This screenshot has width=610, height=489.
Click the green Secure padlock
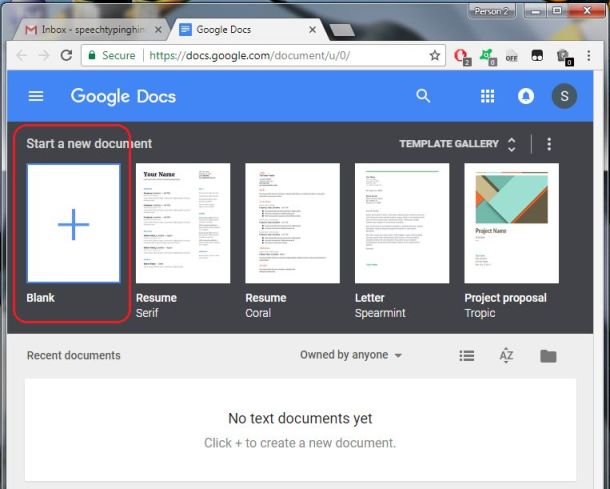tap(92, 55)
